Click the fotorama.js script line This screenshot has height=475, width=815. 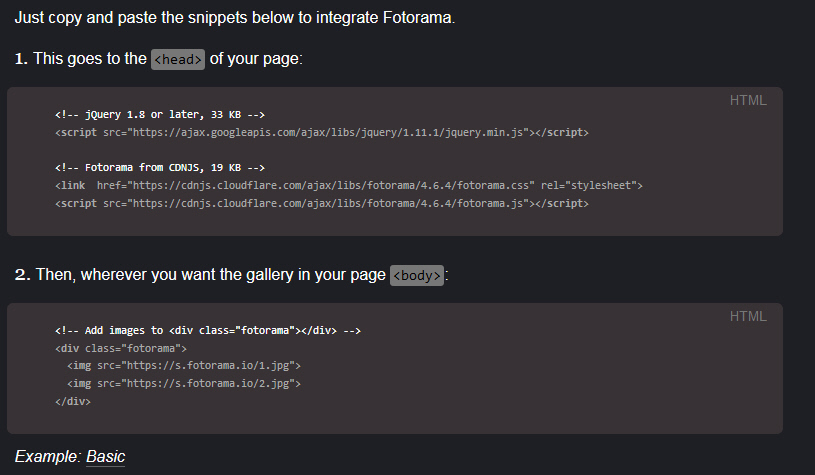(x=322, y=203)
